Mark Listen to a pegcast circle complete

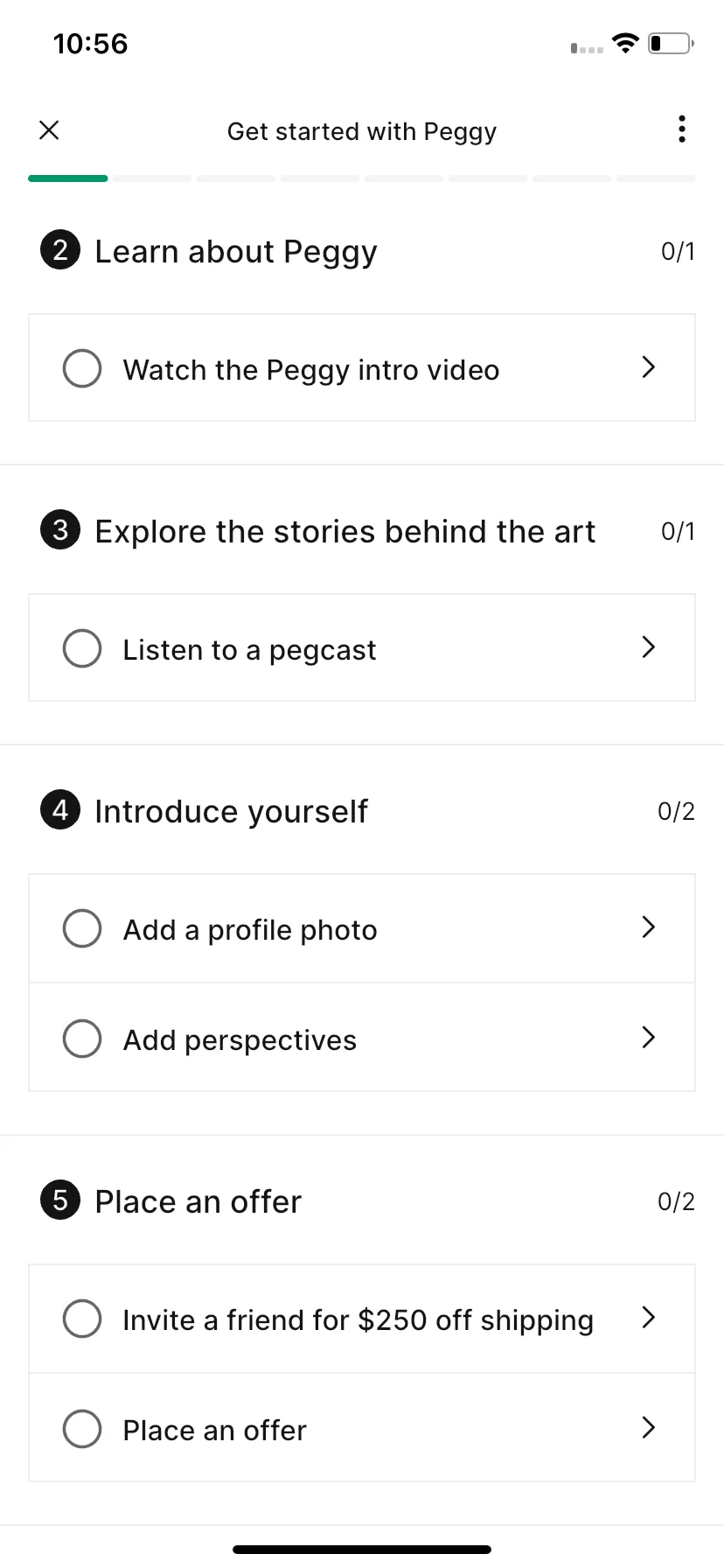point(82,648)
